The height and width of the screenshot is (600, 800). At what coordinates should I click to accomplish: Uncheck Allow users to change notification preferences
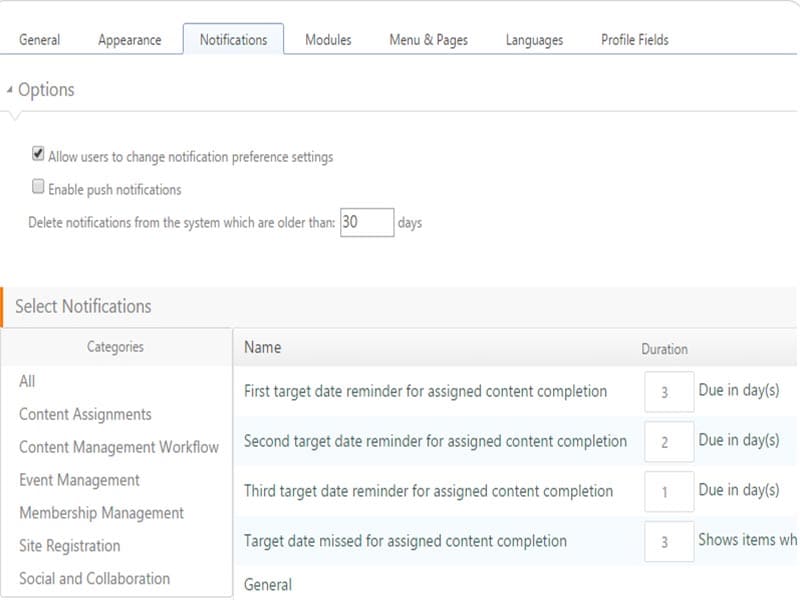[39, 155]
